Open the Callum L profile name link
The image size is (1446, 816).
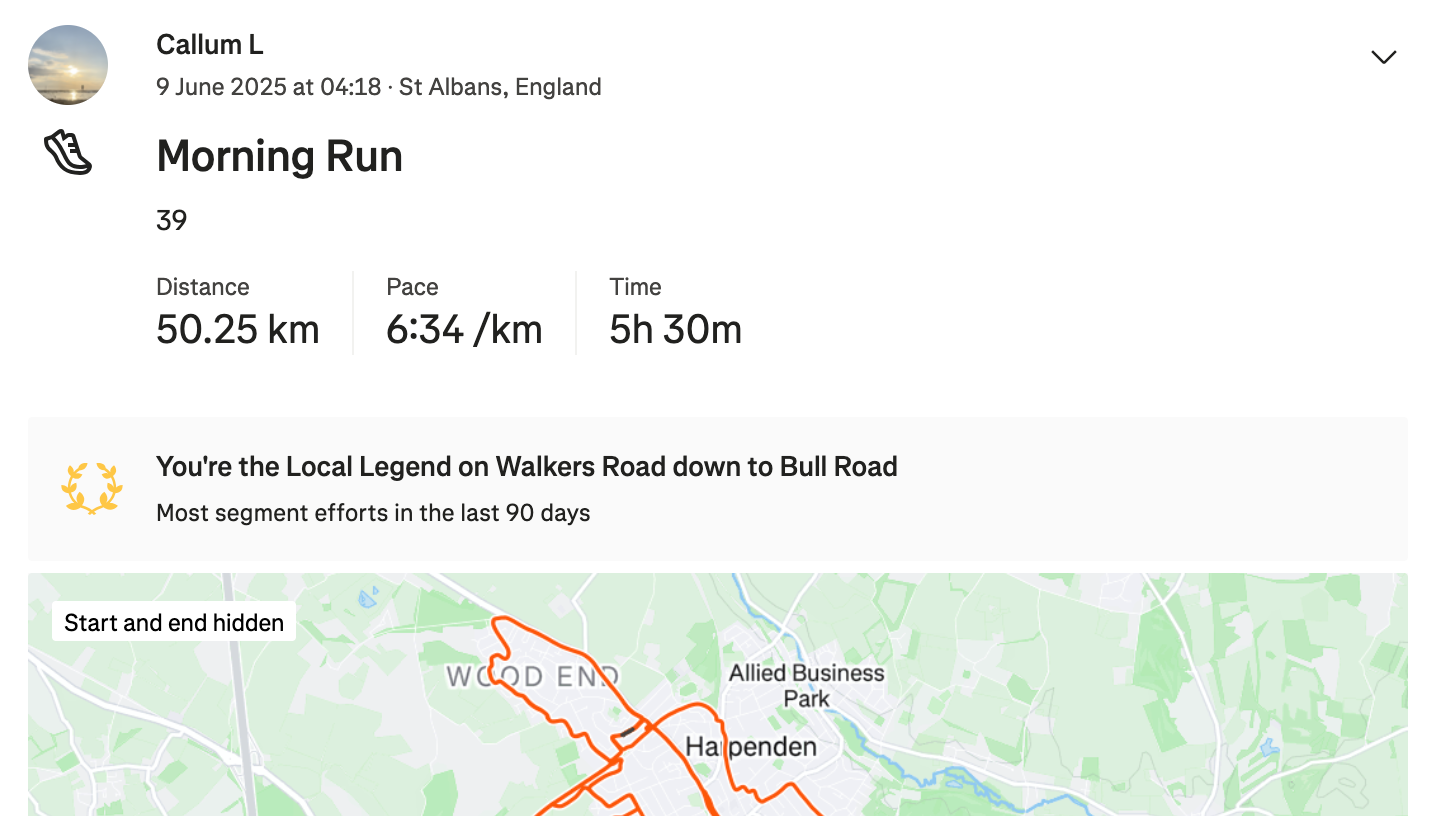pyautogui.click(x=210, y=45)
